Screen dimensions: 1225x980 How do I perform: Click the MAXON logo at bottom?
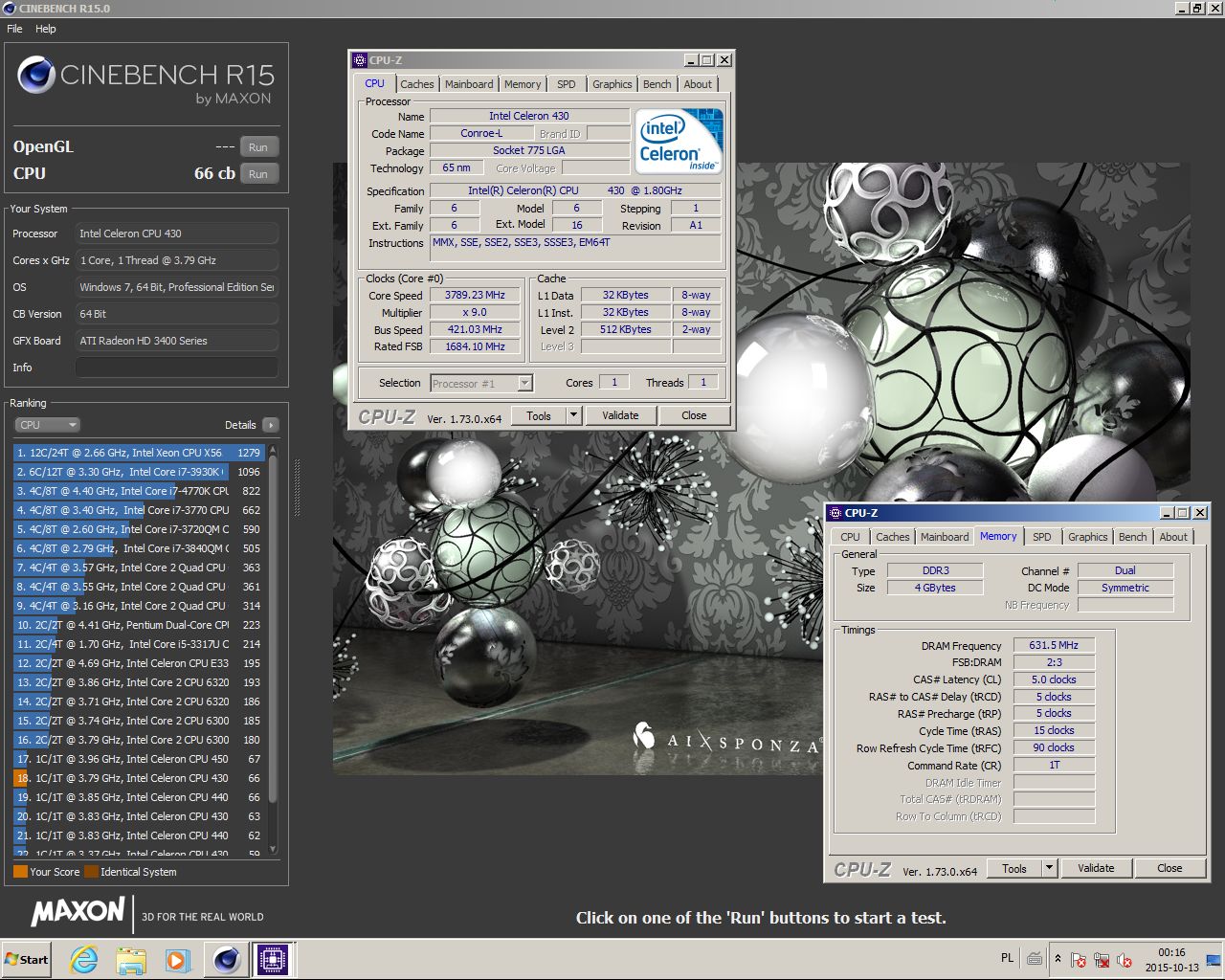coord(78,912)
